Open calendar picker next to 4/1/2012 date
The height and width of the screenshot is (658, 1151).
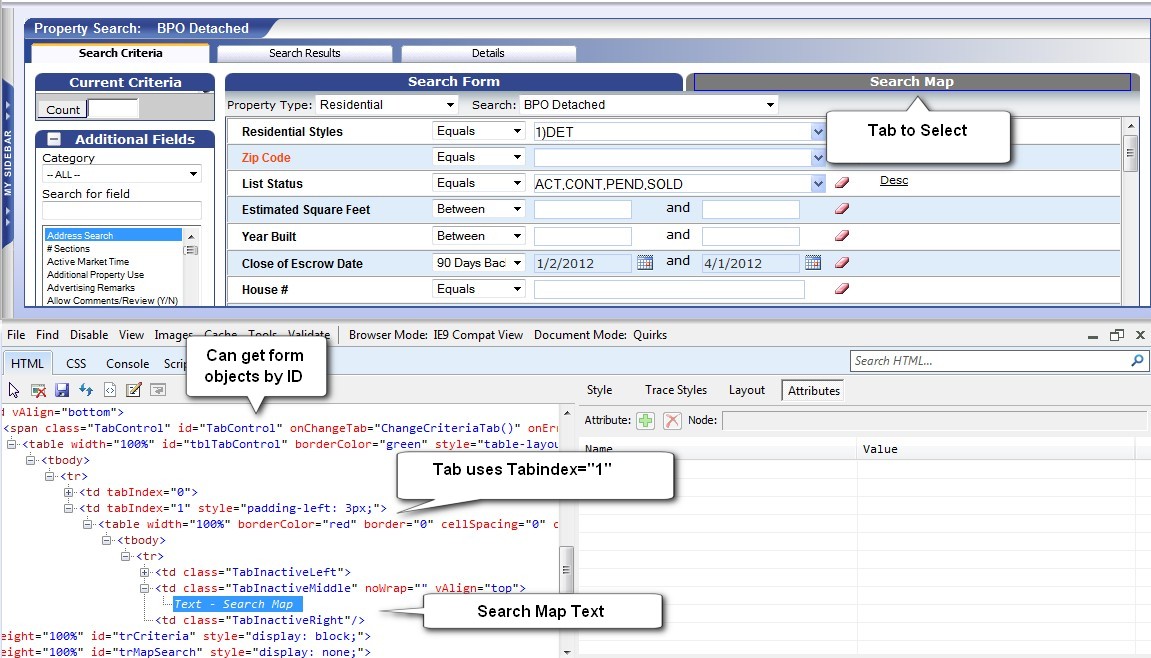(x=813, y=262)
